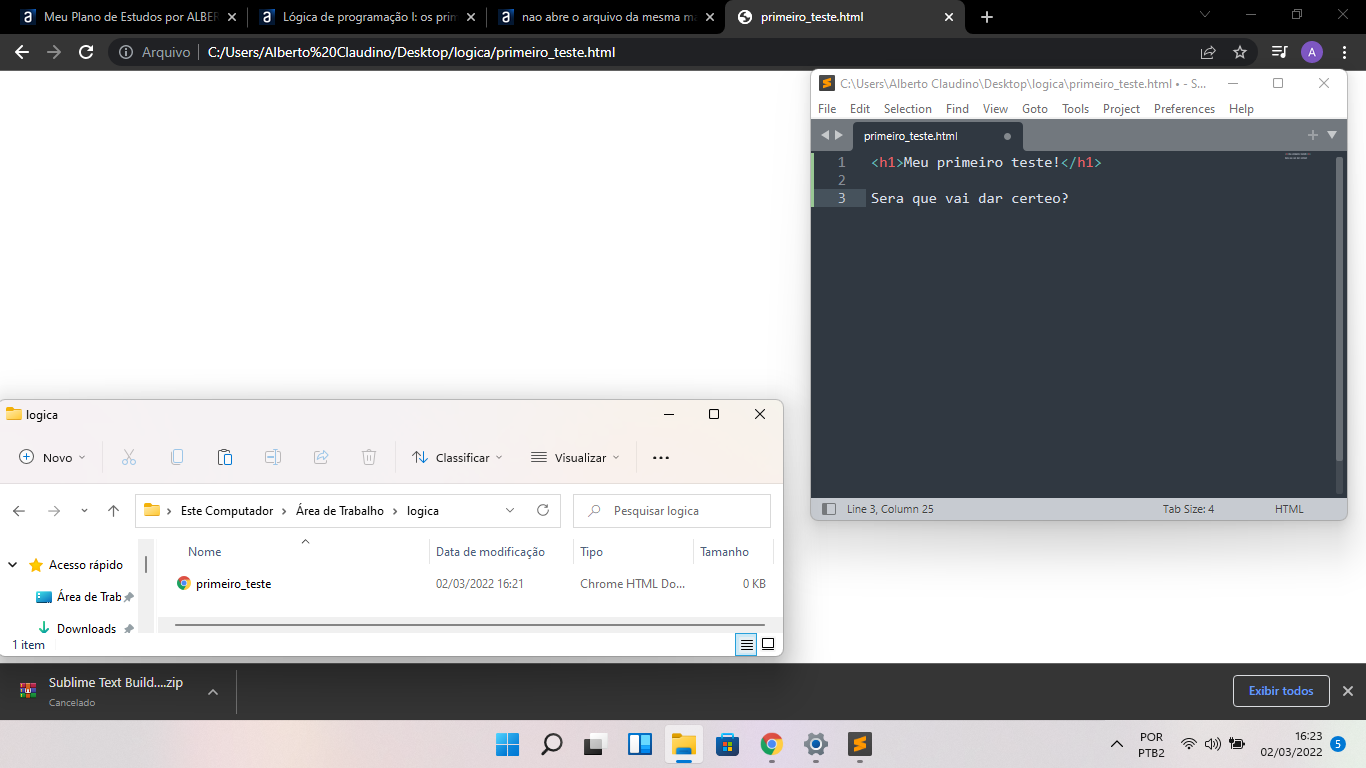Toggle Sublime sidebar via status bar icon

point(828,509)
